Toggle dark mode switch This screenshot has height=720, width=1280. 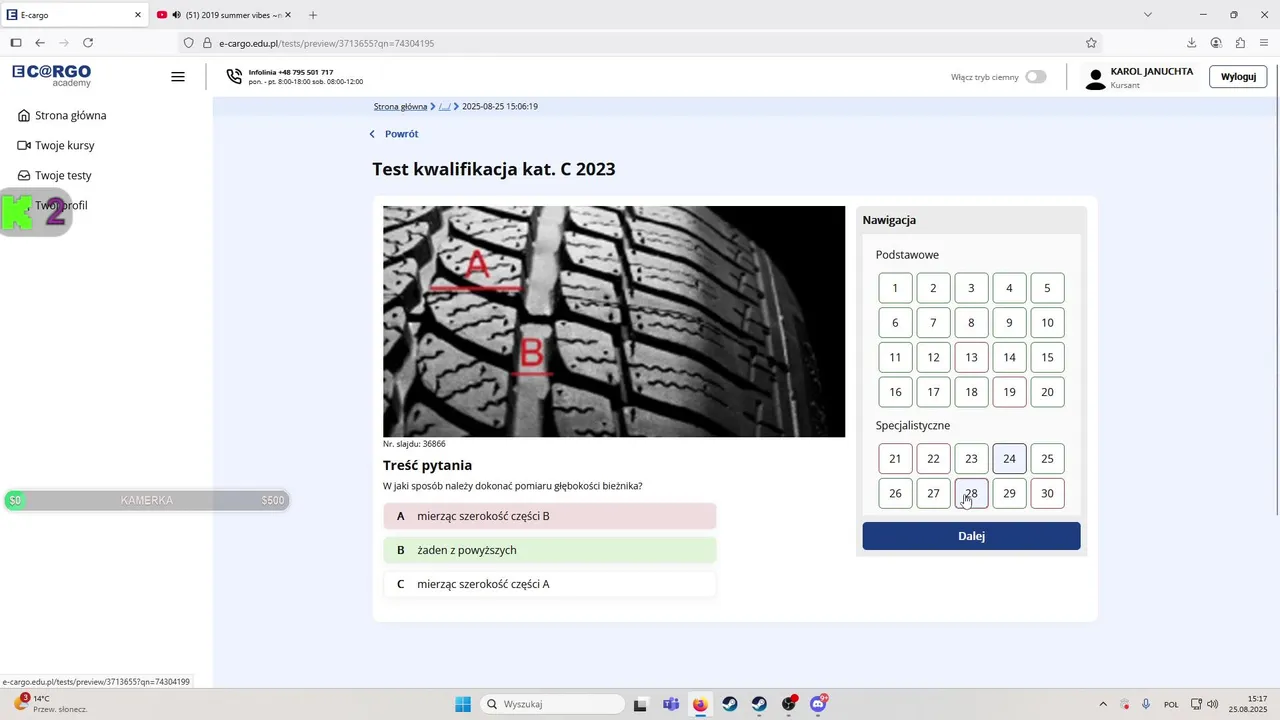[1036, 77]
